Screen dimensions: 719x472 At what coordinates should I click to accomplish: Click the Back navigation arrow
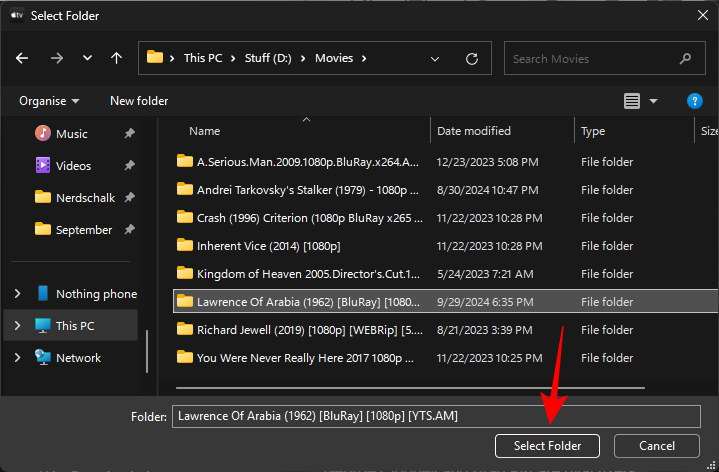(x=22, y=58)
